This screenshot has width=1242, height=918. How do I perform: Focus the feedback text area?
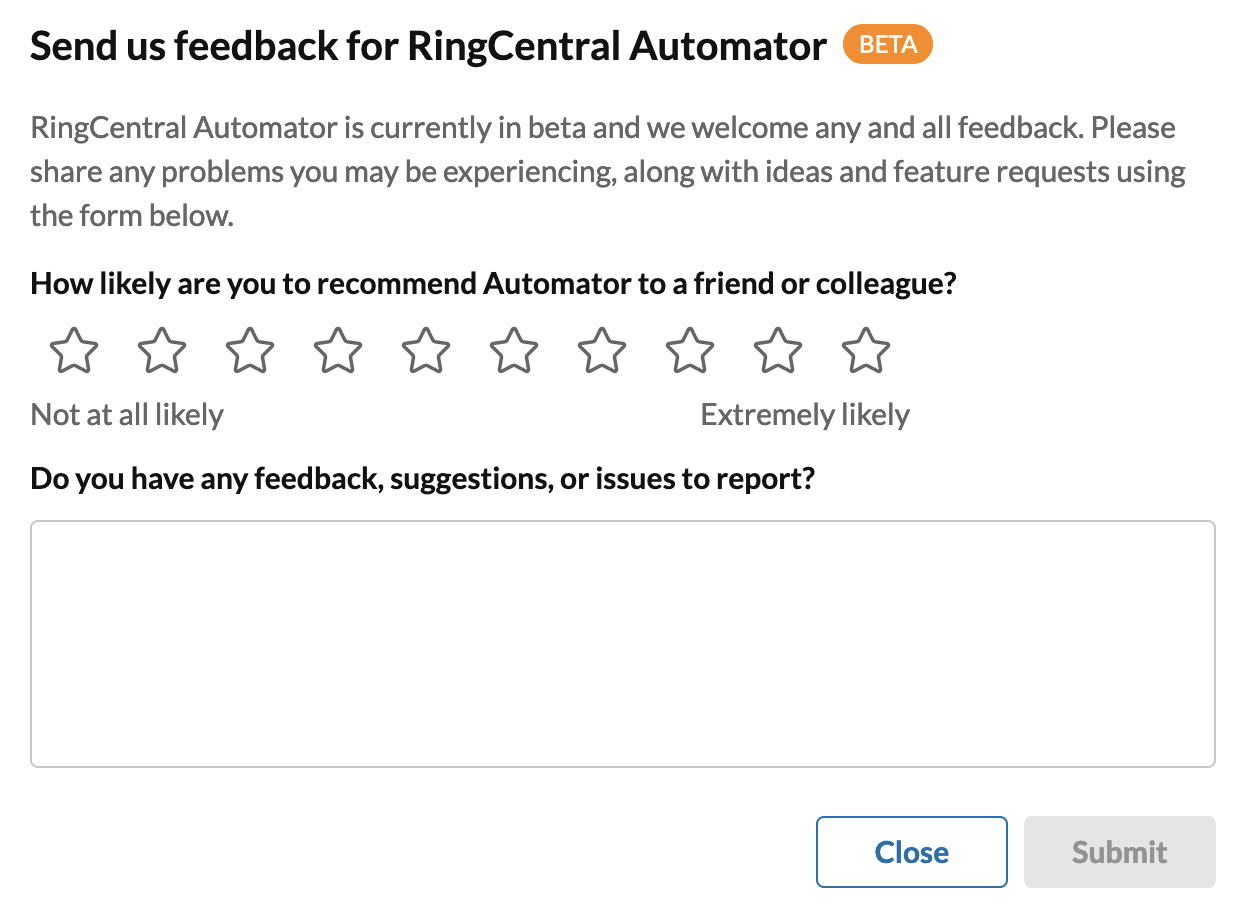click(x=622, y=643)
